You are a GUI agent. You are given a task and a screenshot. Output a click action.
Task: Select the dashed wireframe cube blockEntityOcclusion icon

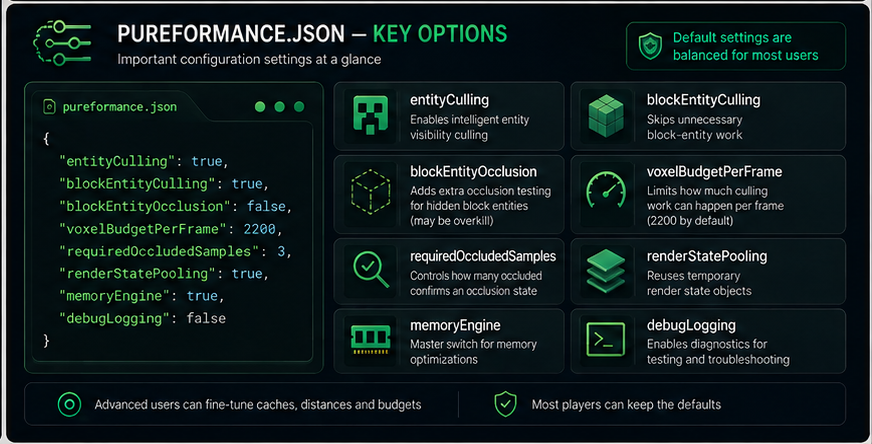[x=370, y=191]
